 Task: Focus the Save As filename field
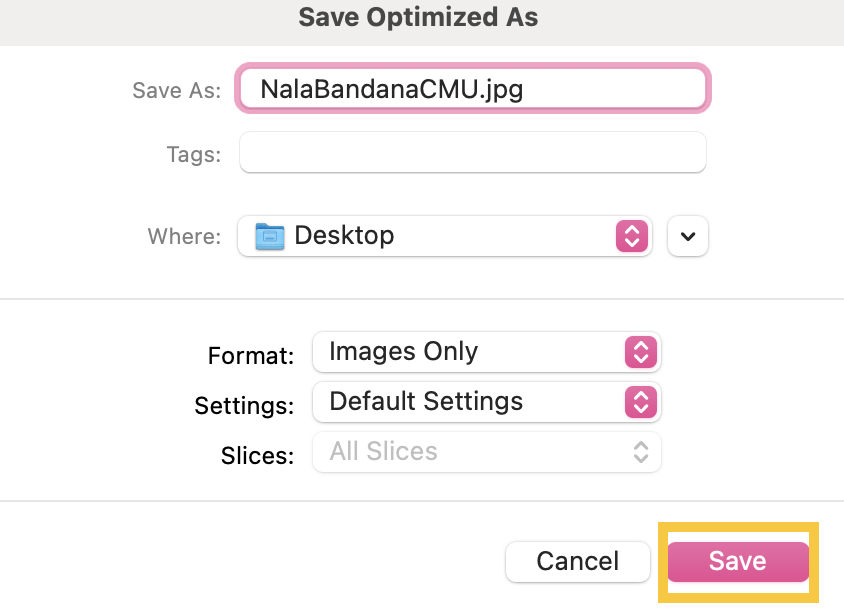(x=472, y=89)
